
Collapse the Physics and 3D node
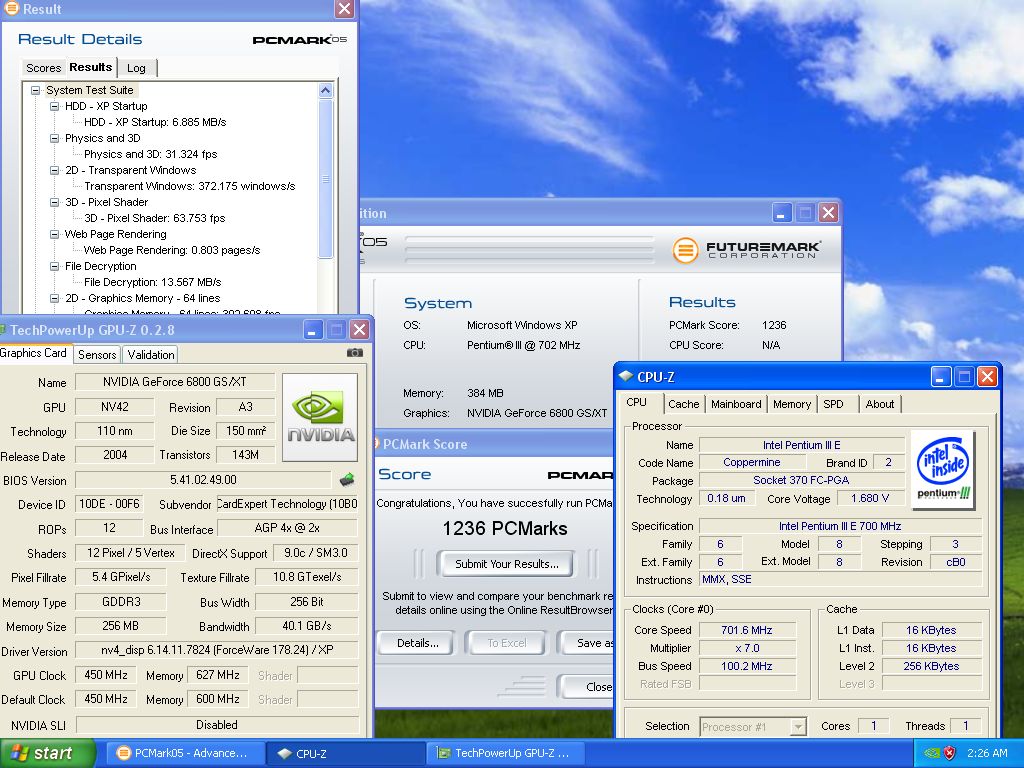54,138
